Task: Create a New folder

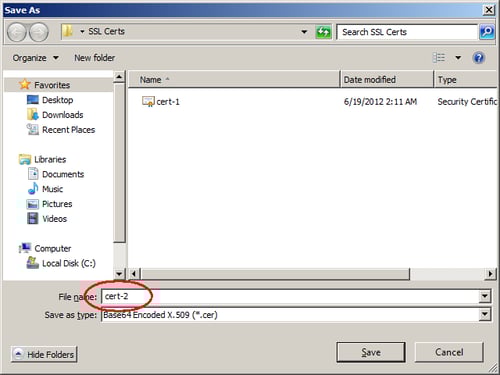Action: pos(95,58)
